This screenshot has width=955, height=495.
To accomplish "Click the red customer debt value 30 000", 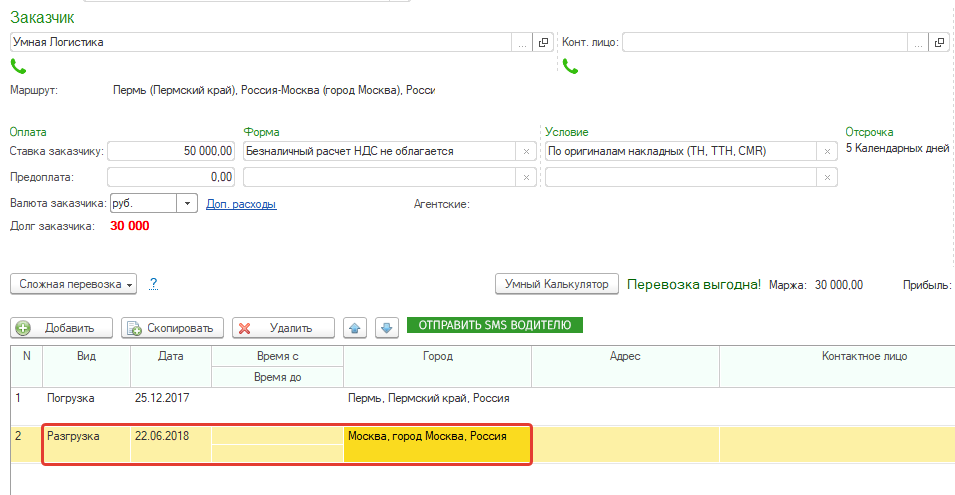I will tap(130, 226).
